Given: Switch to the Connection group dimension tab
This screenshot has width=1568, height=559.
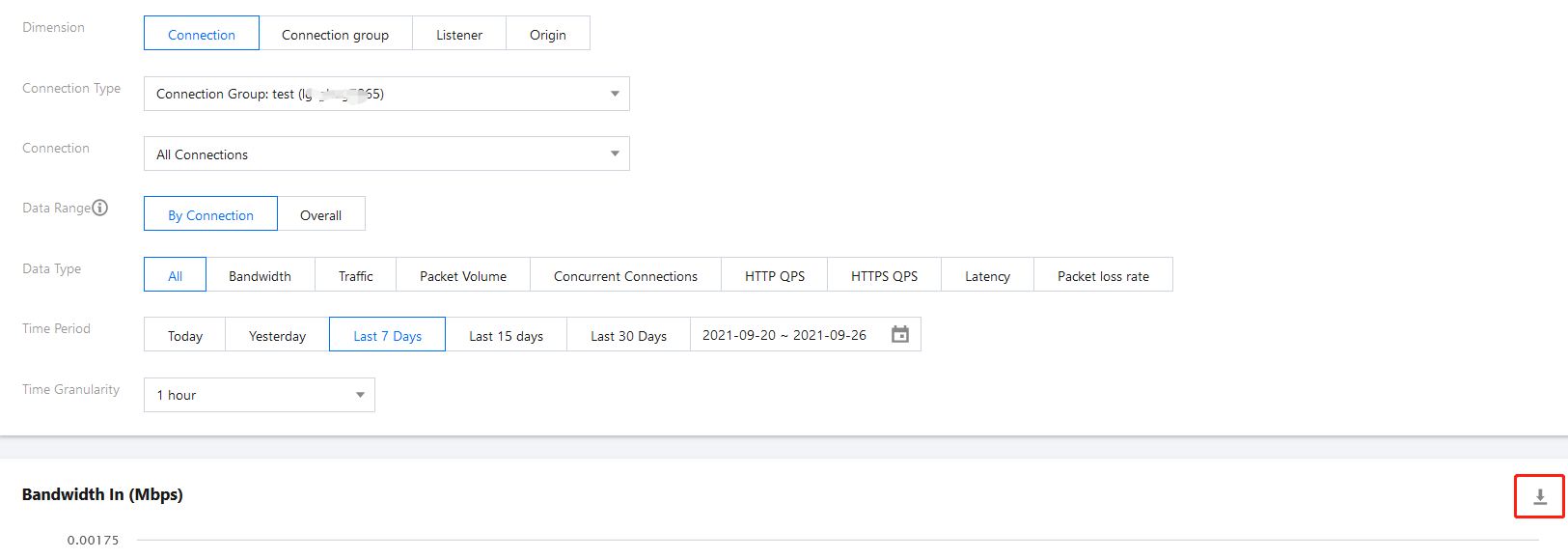Looking at the screenshot, I should pyautogui.click(x=335, y=34).
